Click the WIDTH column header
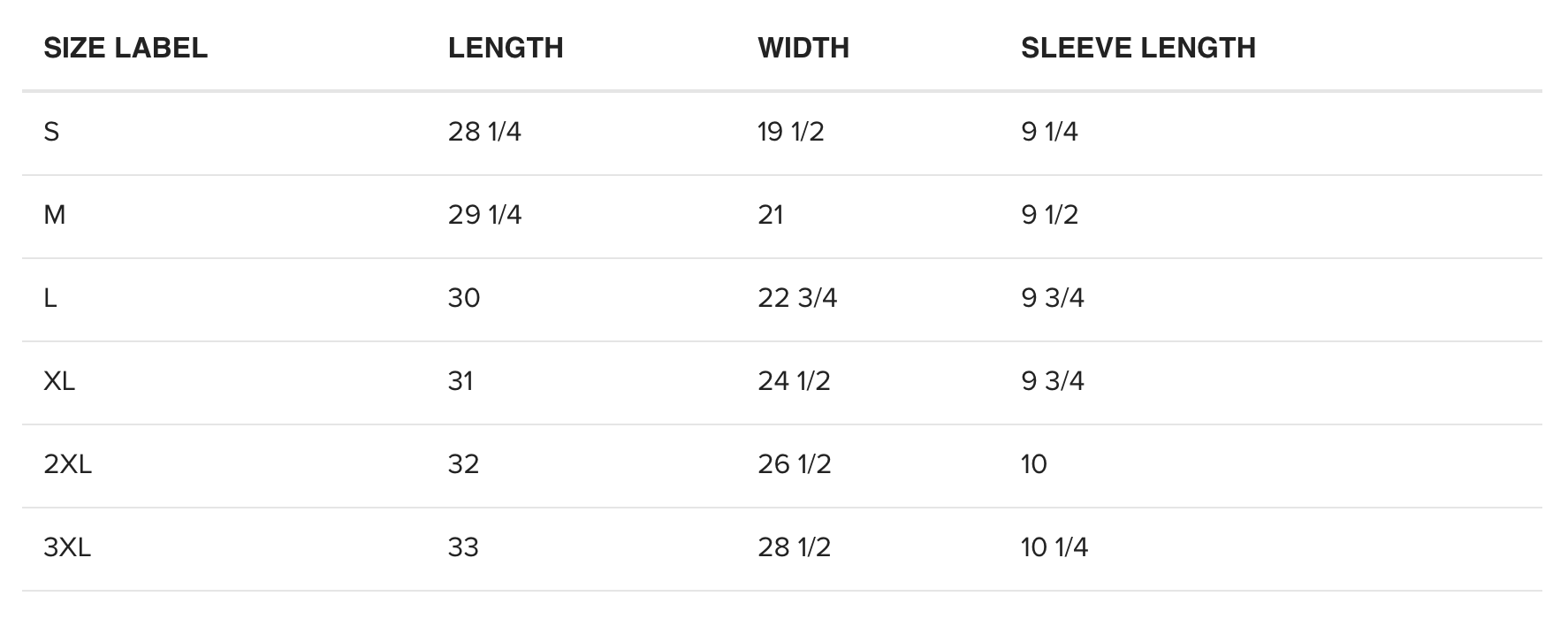Image resolution: width=1568 pixels, height=619 pixels. 803,48
